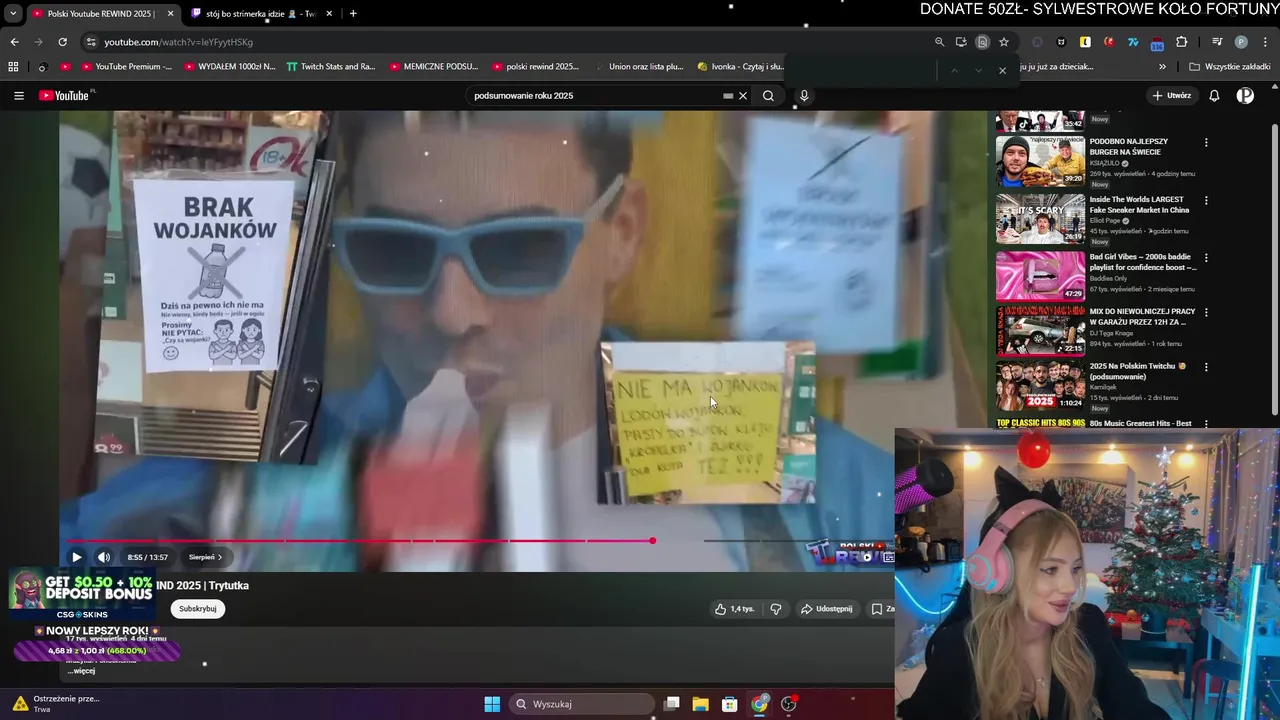Open the YouTube Premium bookmark
This screenshot has height=720, width=1280.
125,67
